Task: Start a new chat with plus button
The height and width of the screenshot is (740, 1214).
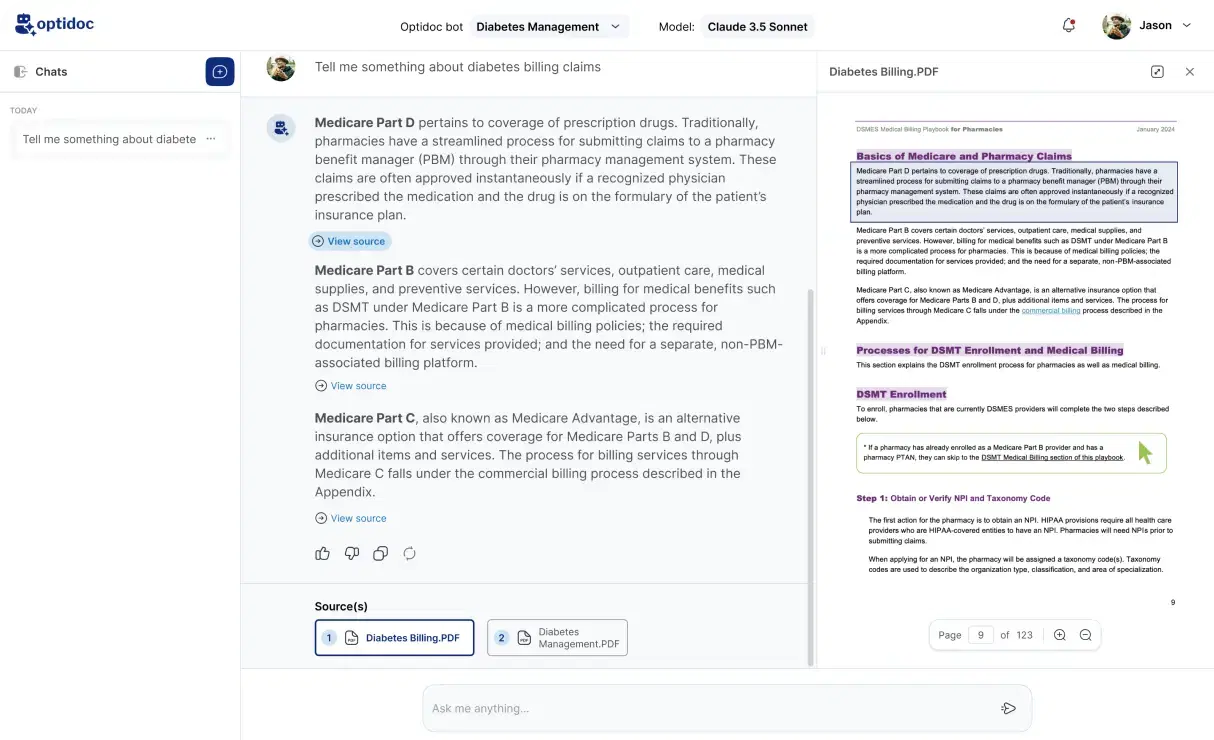Action: [x=220, y=72]
